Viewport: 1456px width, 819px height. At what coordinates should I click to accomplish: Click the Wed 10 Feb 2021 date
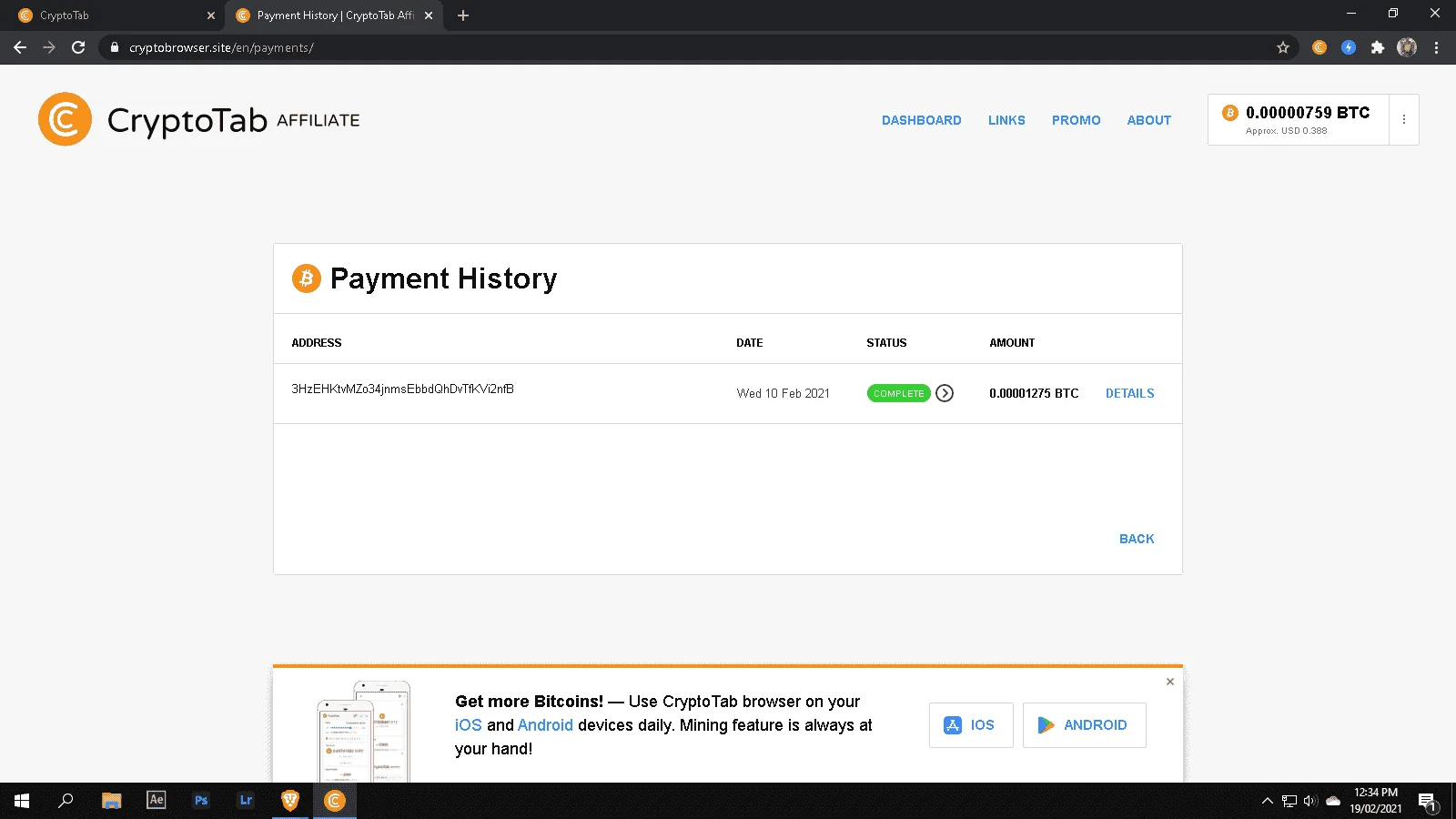784,393
